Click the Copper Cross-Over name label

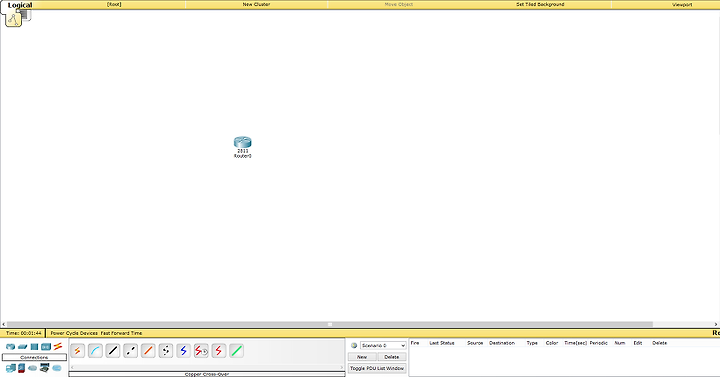[x=207, y=374]
